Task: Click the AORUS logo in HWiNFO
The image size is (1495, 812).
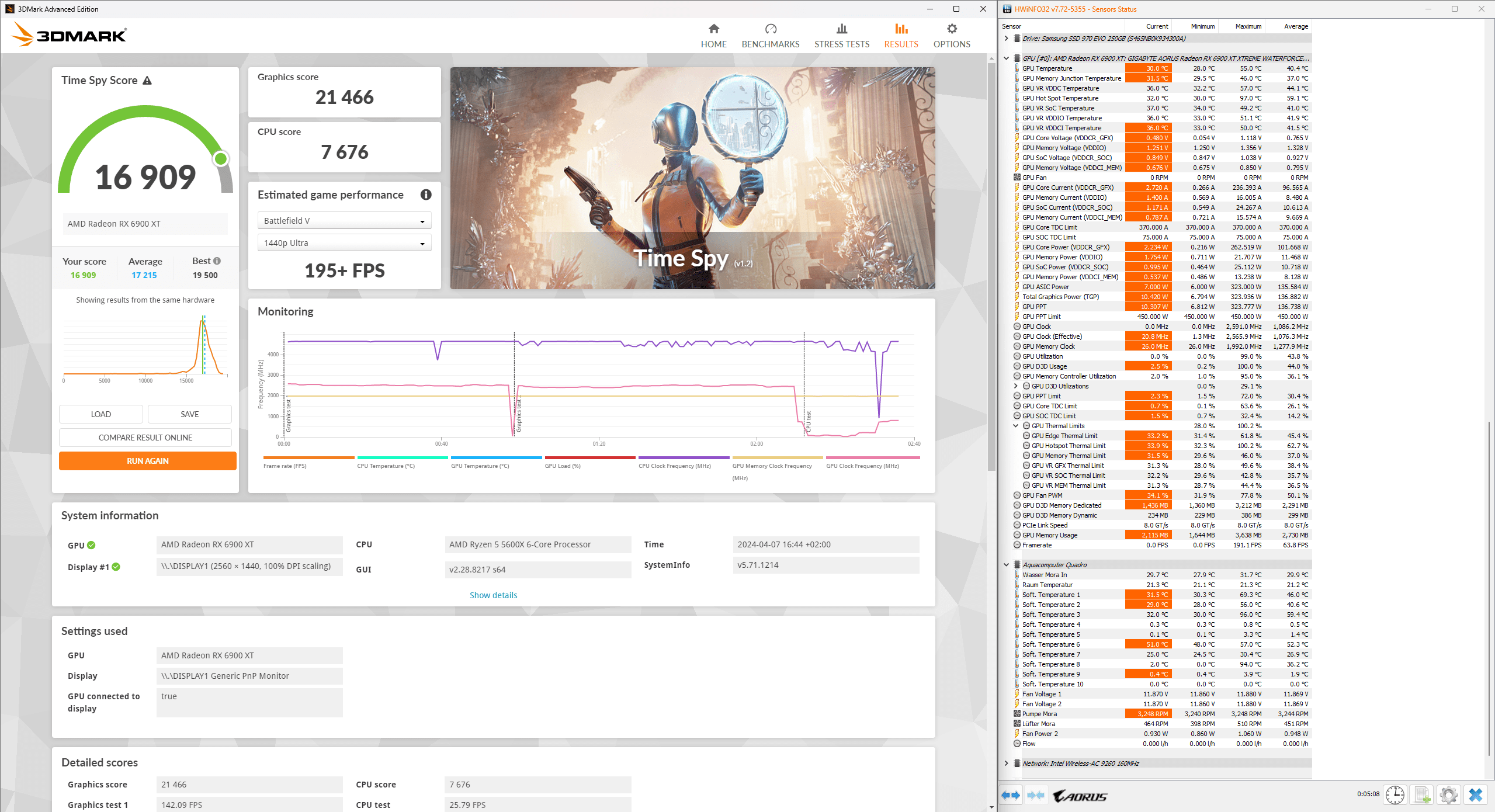Action: [x=1080, y=796]
